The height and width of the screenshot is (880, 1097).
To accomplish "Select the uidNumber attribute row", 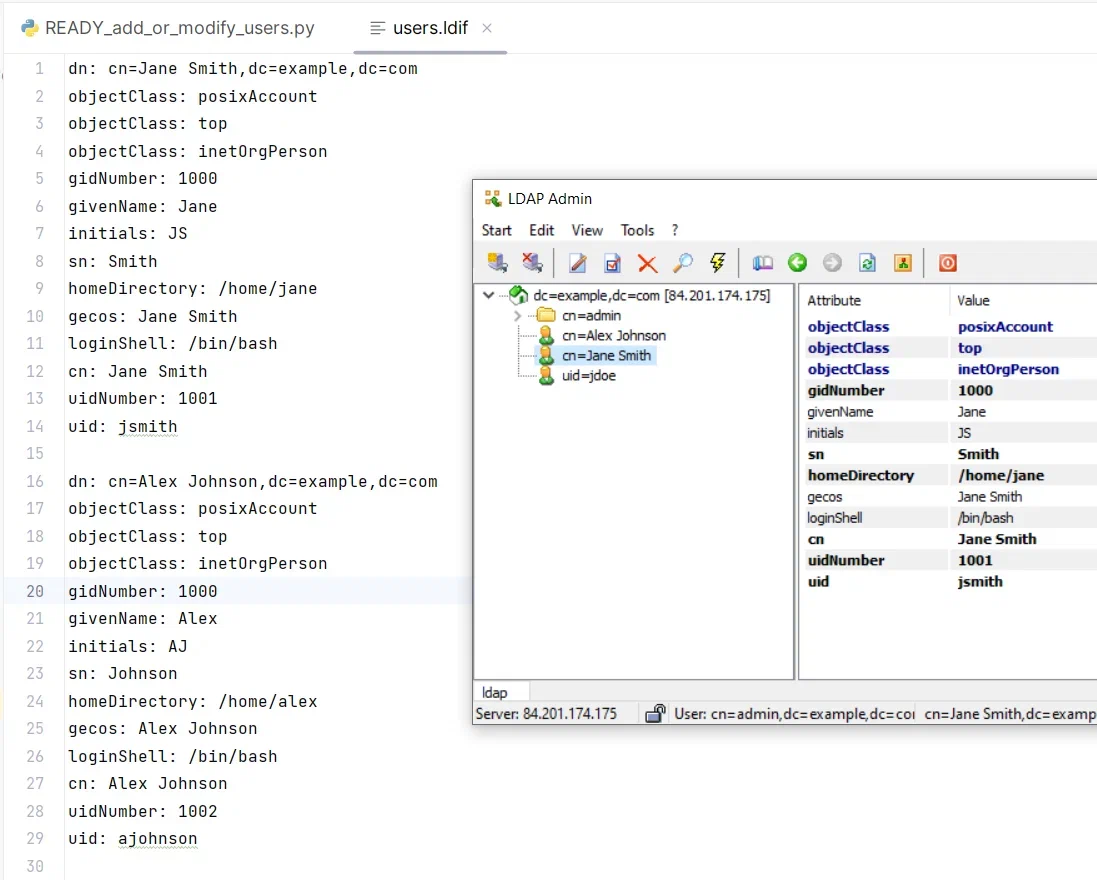I will coord(951,560).
